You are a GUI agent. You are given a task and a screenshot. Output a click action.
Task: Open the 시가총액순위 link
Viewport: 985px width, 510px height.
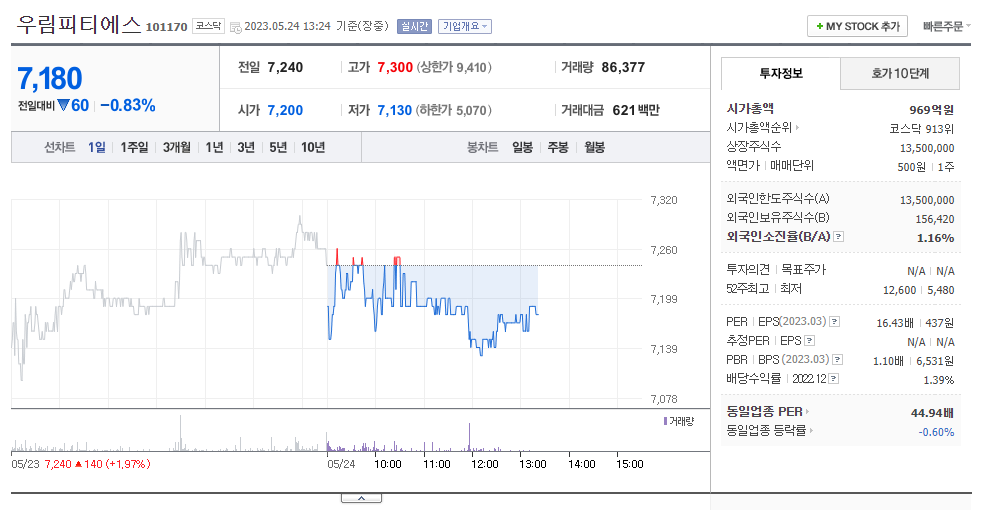point(759,128)
